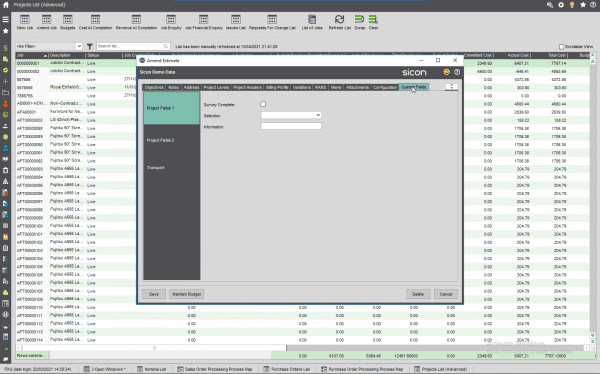The image size is (600, 374).
Task: Click the star icon in top bar
Action: [x=582, y=5]
